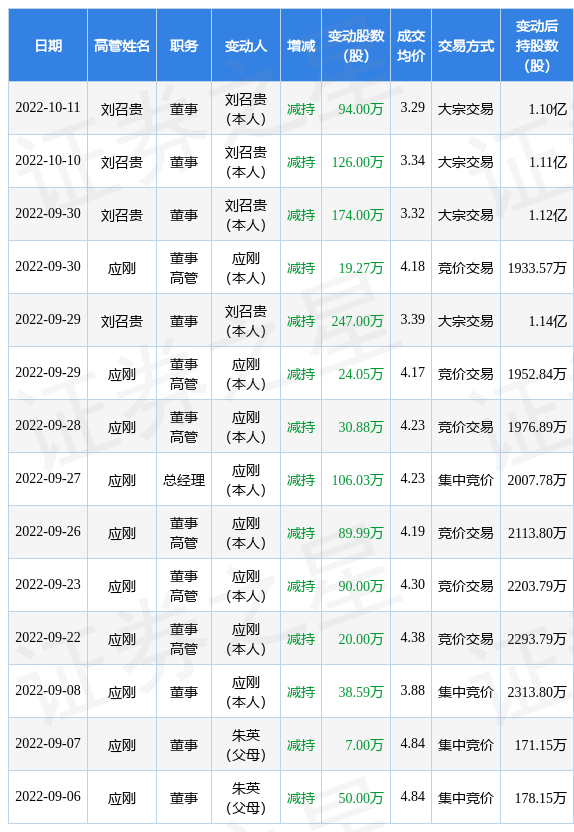Click the 2022-09-23 date cell
This screenshot has height=832, width=574.
[48, 585]
